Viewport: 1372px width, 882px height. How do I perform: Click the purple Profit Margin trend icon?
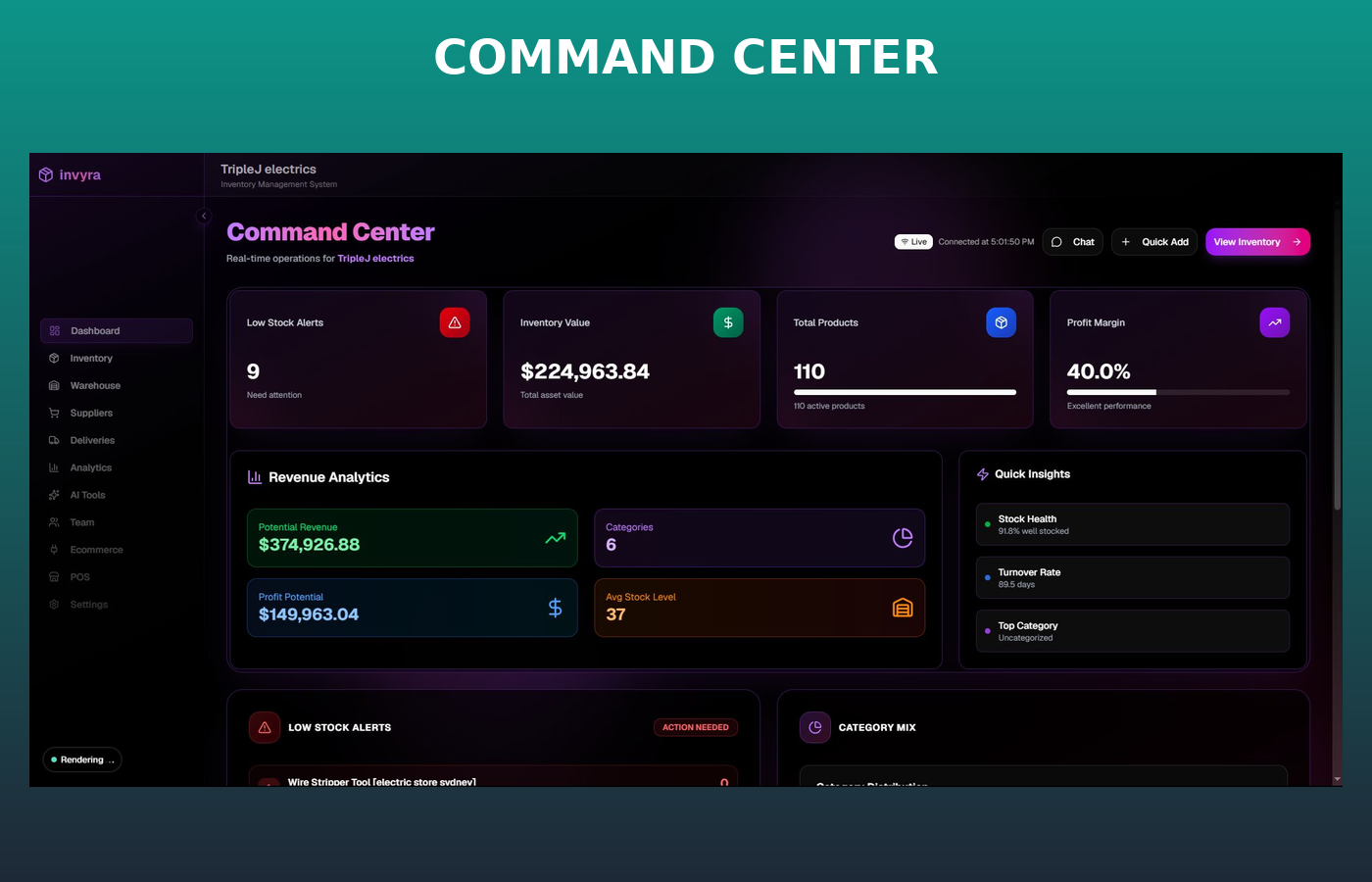tap(1274, 322)
